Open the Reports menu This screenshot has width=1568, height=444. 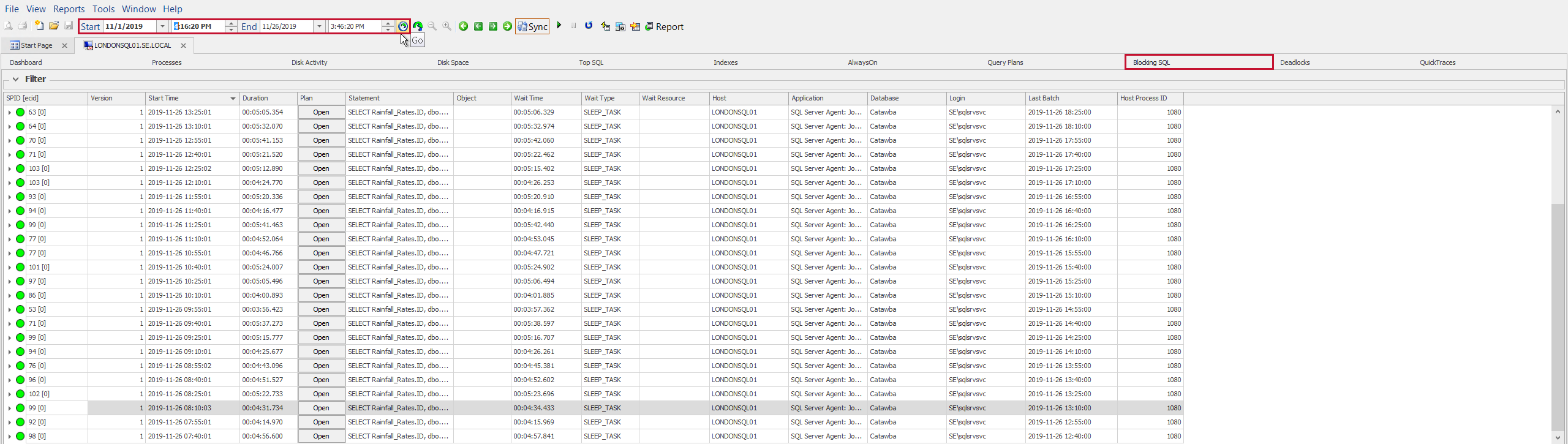tap(69, 9)
